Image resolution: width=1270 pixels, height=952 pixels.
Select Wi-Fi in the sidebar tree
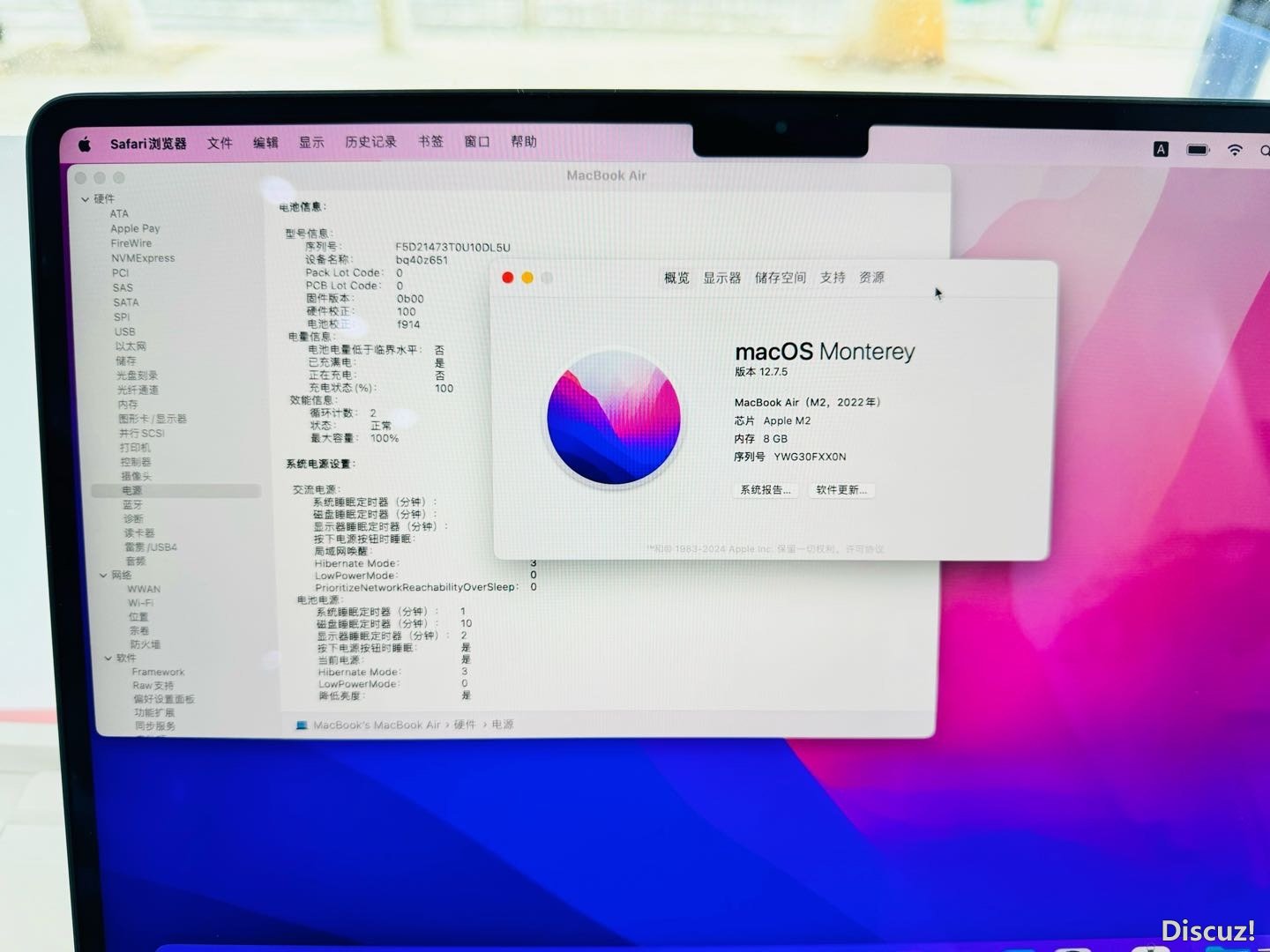click(140, 604)
